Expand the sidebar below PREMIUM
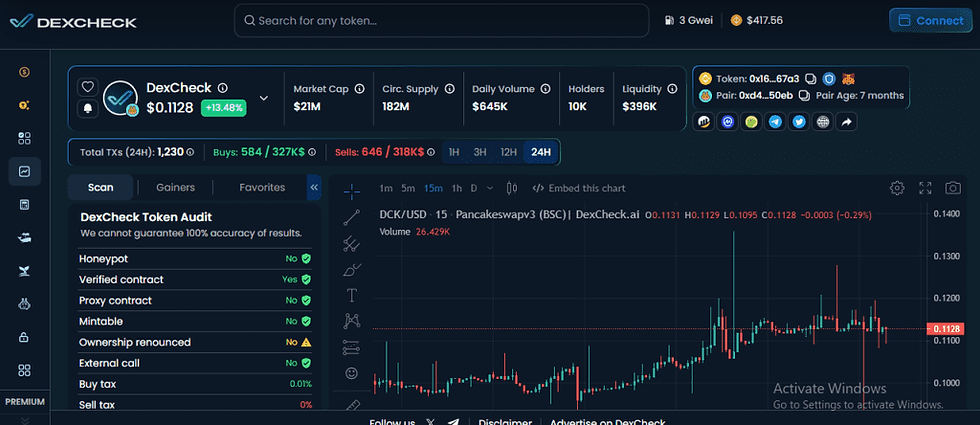The image size is (980, 425). coord(25,420)
